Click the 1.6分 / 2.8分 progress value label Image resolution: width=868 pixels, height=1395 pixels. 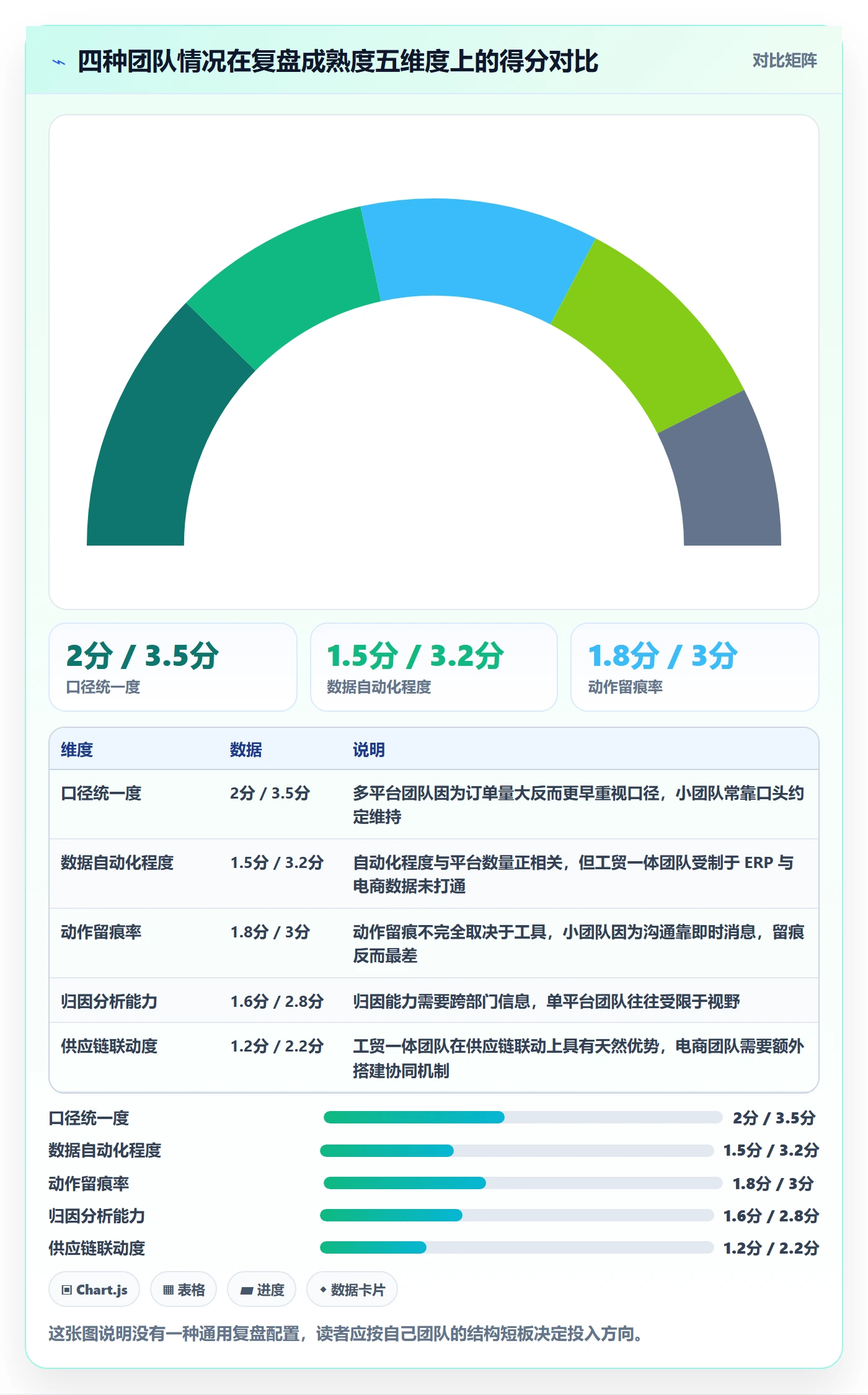click(771, 1216)
